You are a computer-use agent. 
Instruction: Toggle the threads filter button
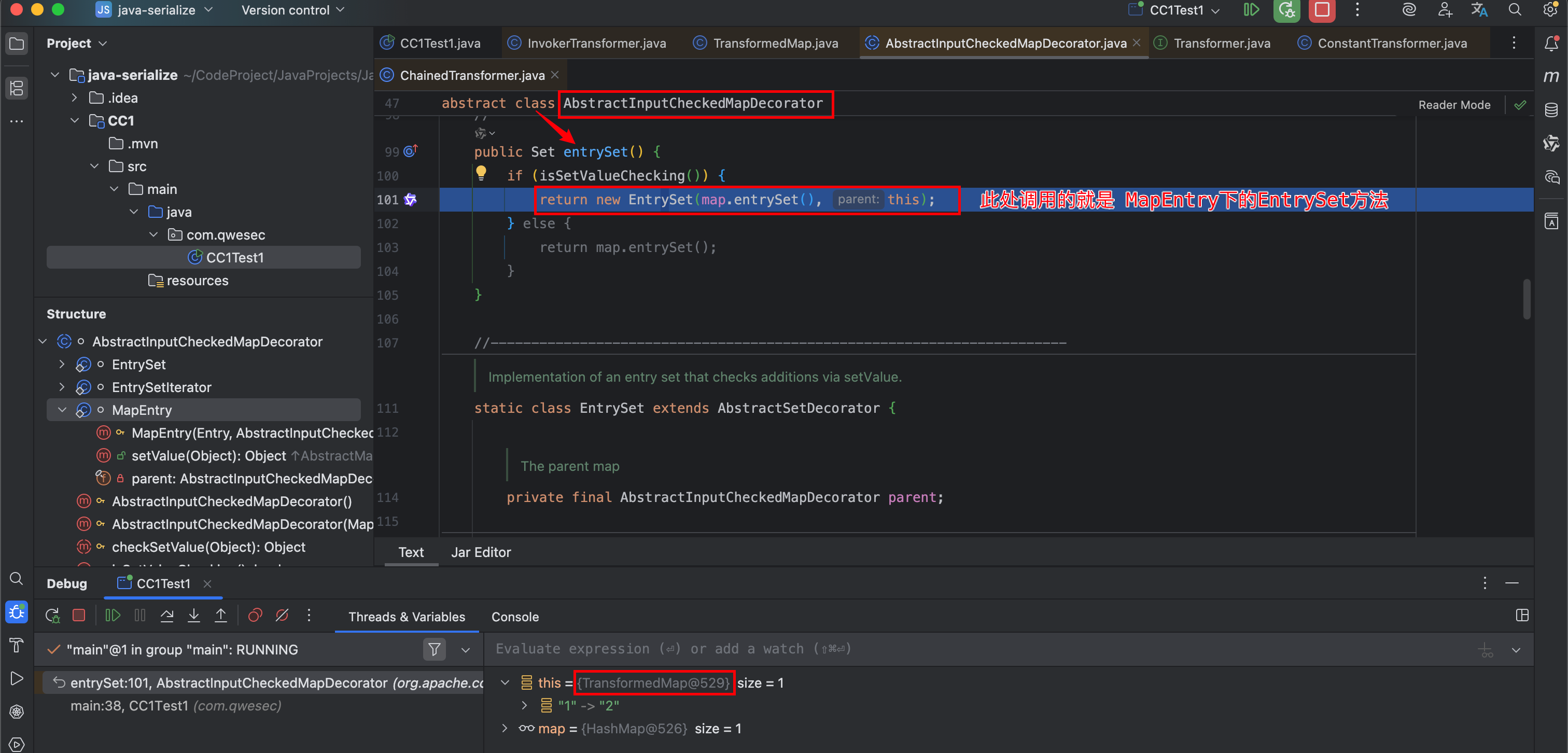(x=434, y=649)
